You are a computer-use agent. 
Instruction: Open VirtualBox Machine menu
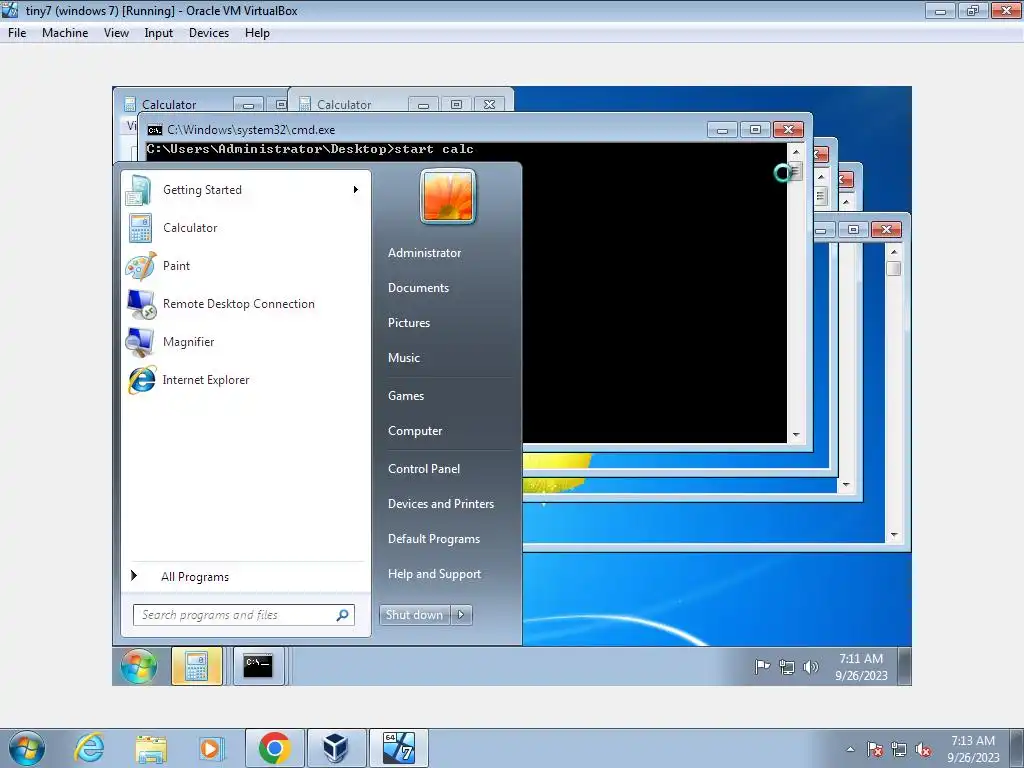tap(65, 33)
